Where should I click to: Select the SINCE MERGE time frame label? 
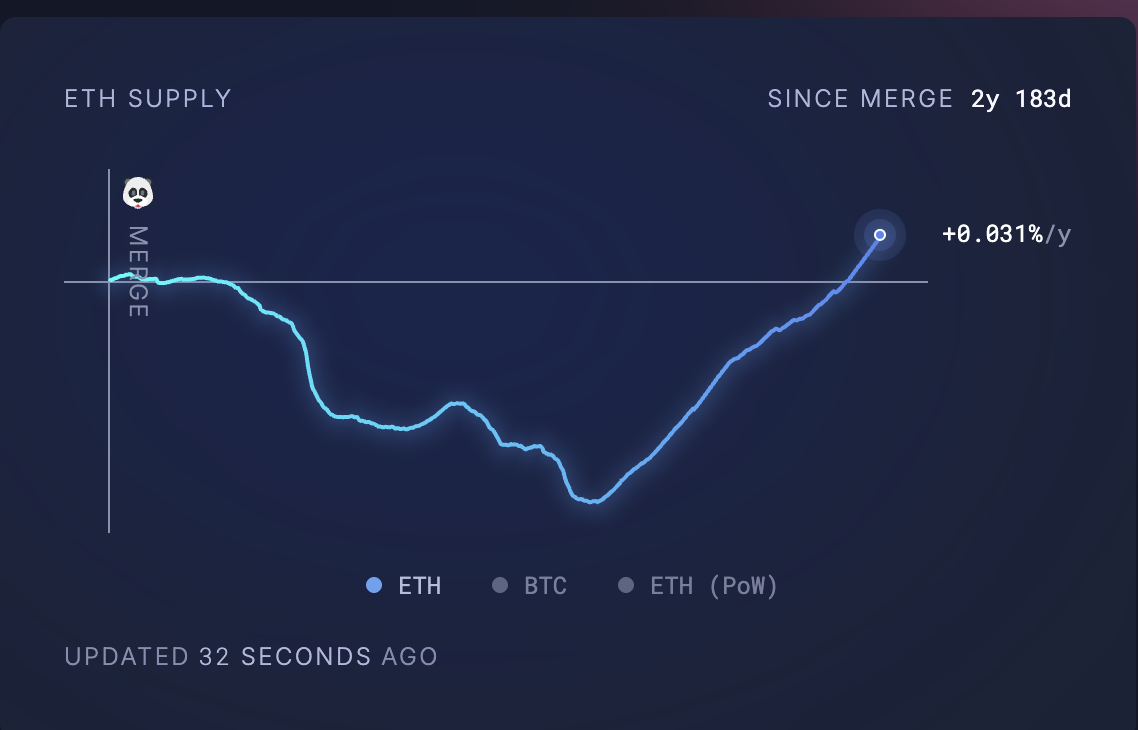[860, 99]
